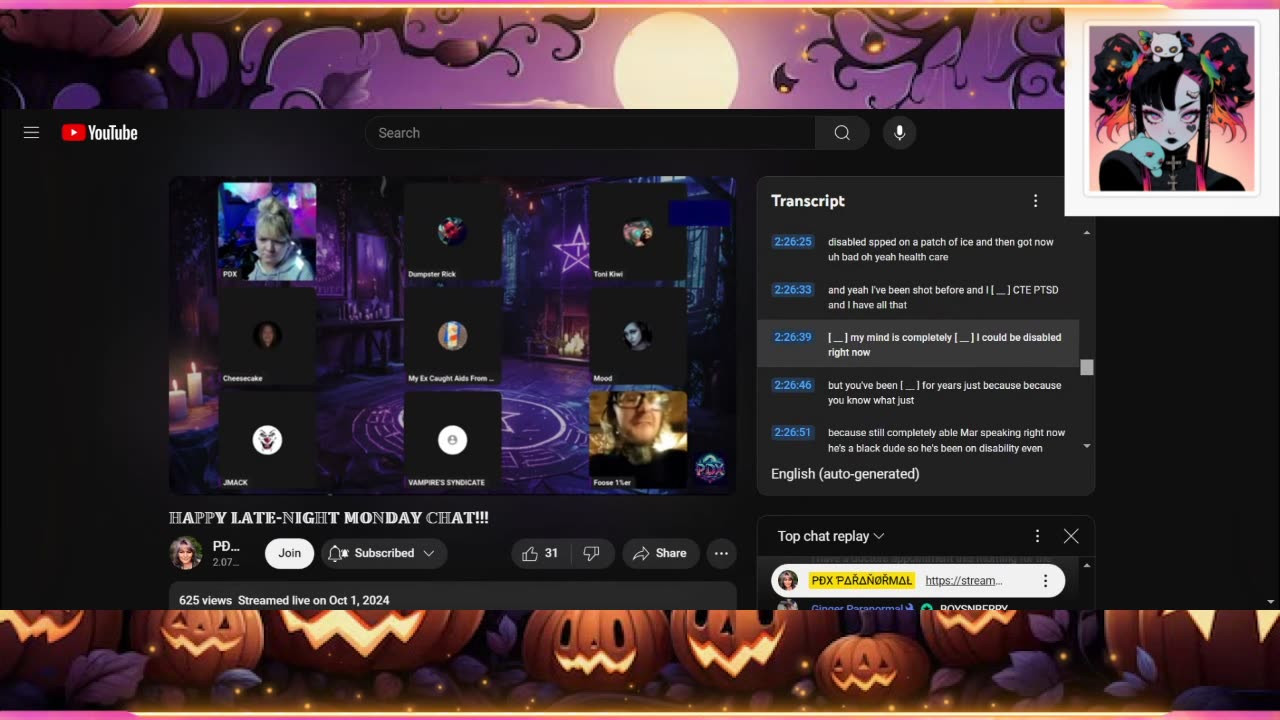This screenshot has height=720, width=1280.
Task: Click the Mood participant tile
Action: tap(637, 336)
